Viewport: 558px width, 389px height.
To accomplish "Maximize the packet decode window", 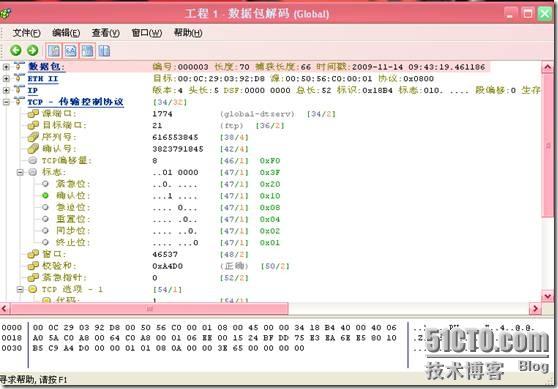I will (528, 14).
